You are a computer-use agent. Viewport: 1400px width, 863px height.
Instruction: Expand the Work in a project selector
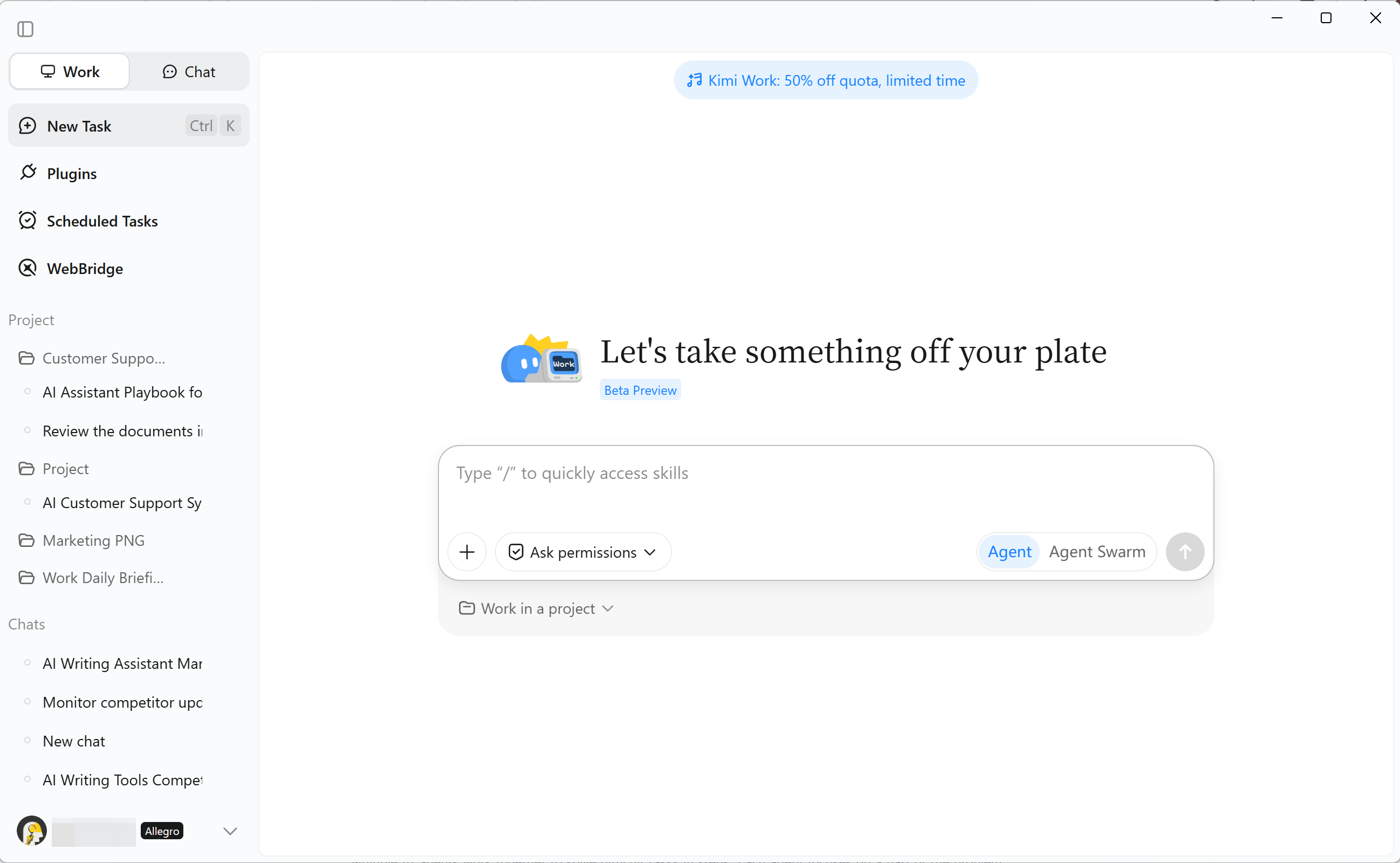(536, 608)
